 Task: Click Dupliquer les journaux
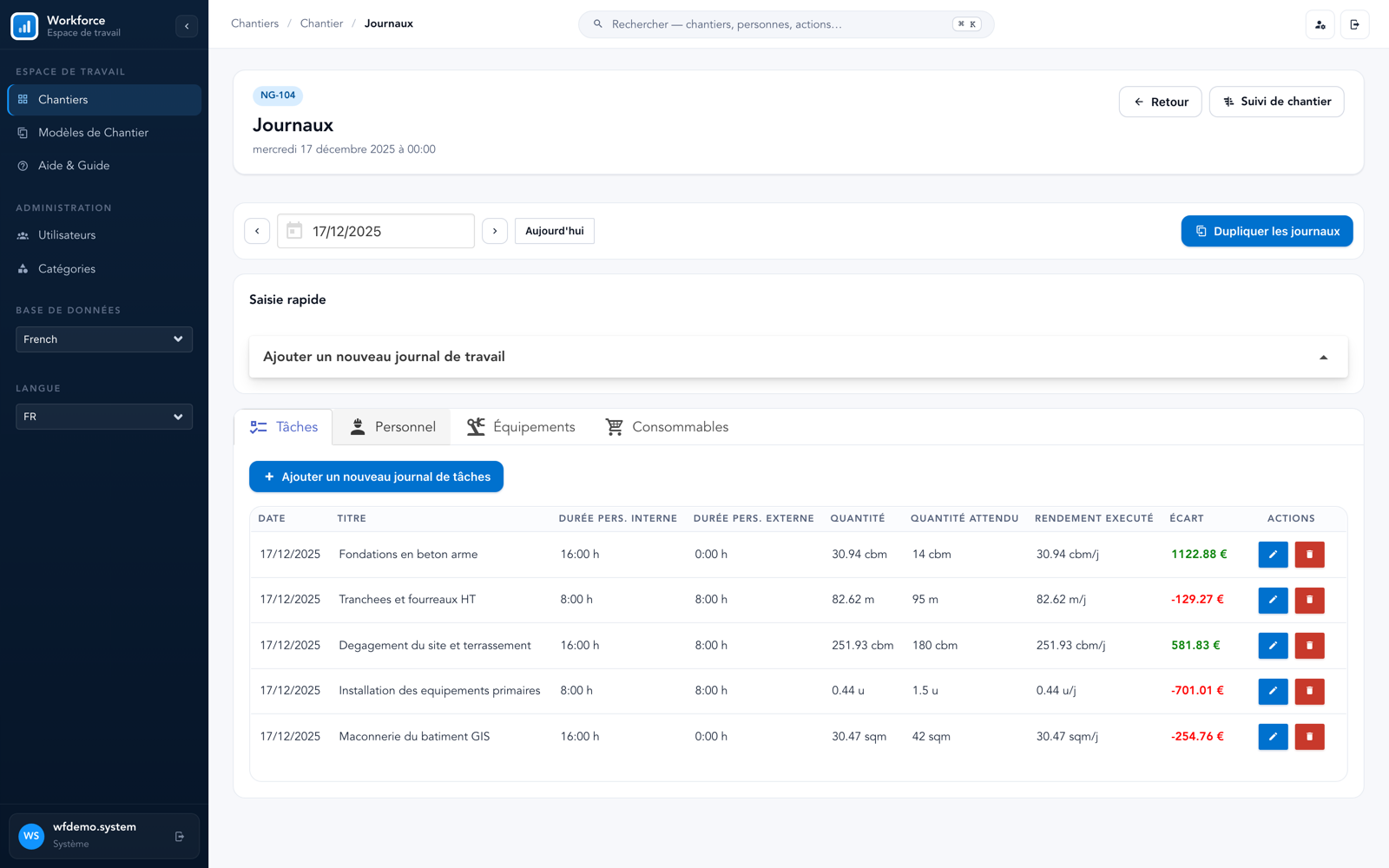click(1267, 231)
